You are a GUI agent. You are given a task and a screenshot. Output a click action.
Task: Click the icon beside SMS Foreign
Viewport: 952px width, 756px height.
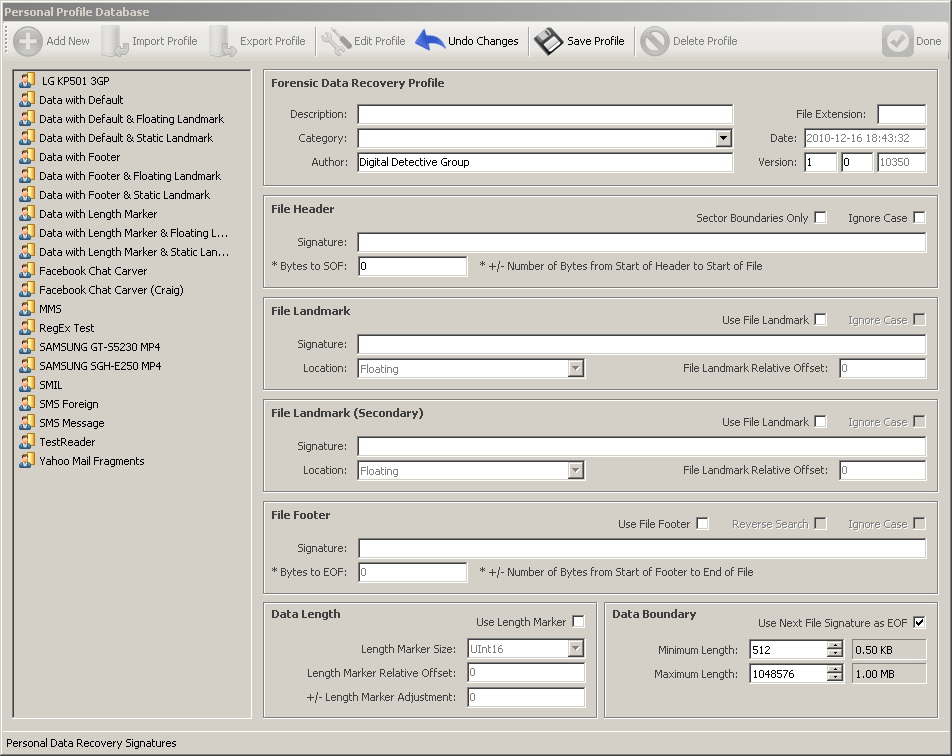click(x=27, y=403)
